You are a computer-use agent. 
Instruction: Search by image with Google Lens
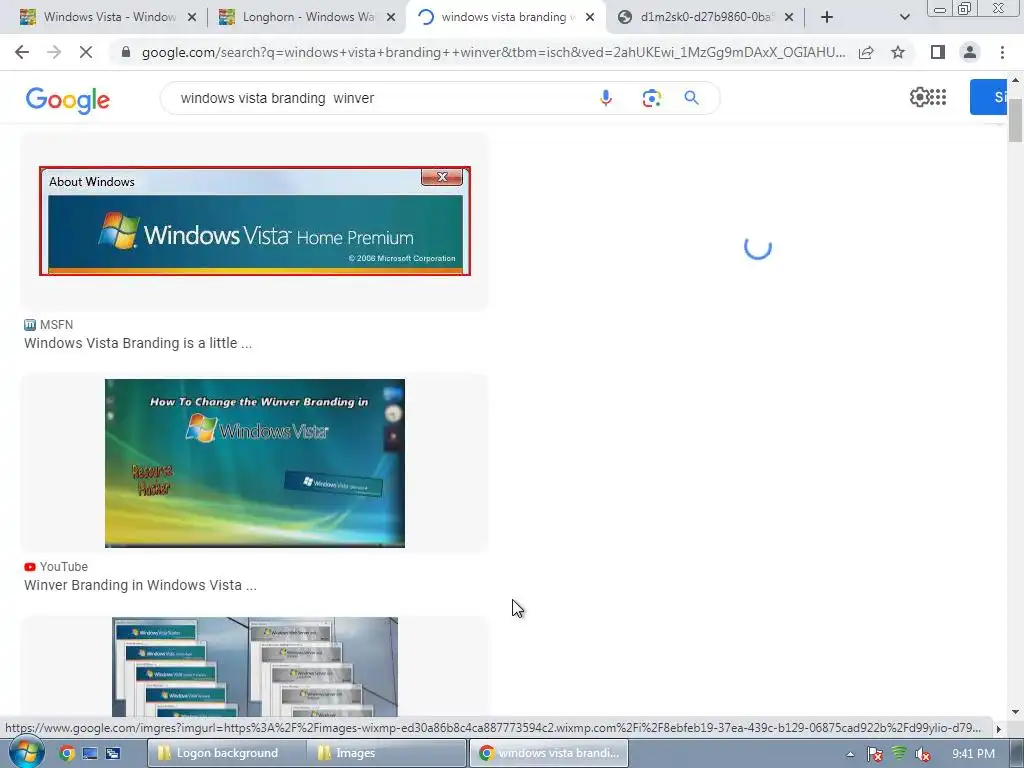pyautogui.click(x=651, y=98)
